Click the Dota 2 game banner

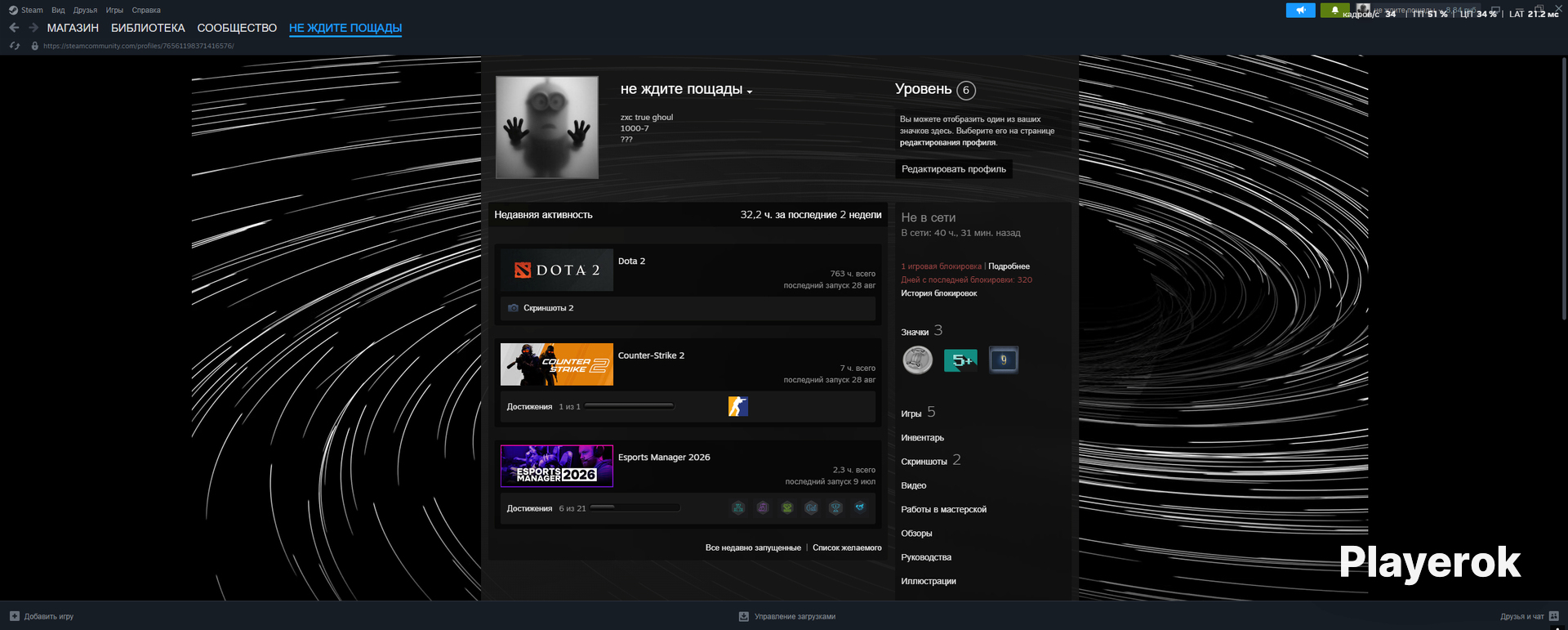557,270
